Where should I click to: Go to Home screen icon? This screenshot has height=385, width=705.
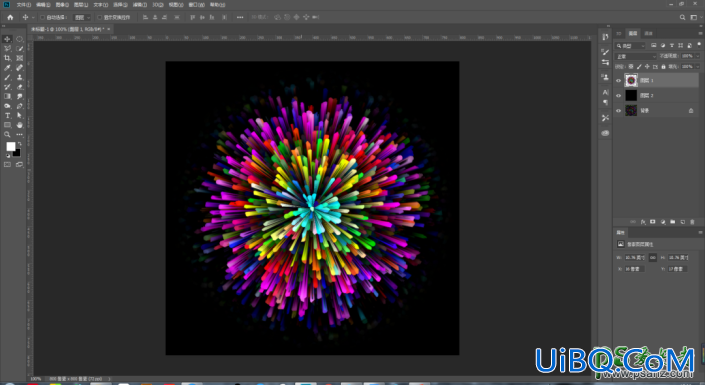pyautogui.click(x=10, y=18)
